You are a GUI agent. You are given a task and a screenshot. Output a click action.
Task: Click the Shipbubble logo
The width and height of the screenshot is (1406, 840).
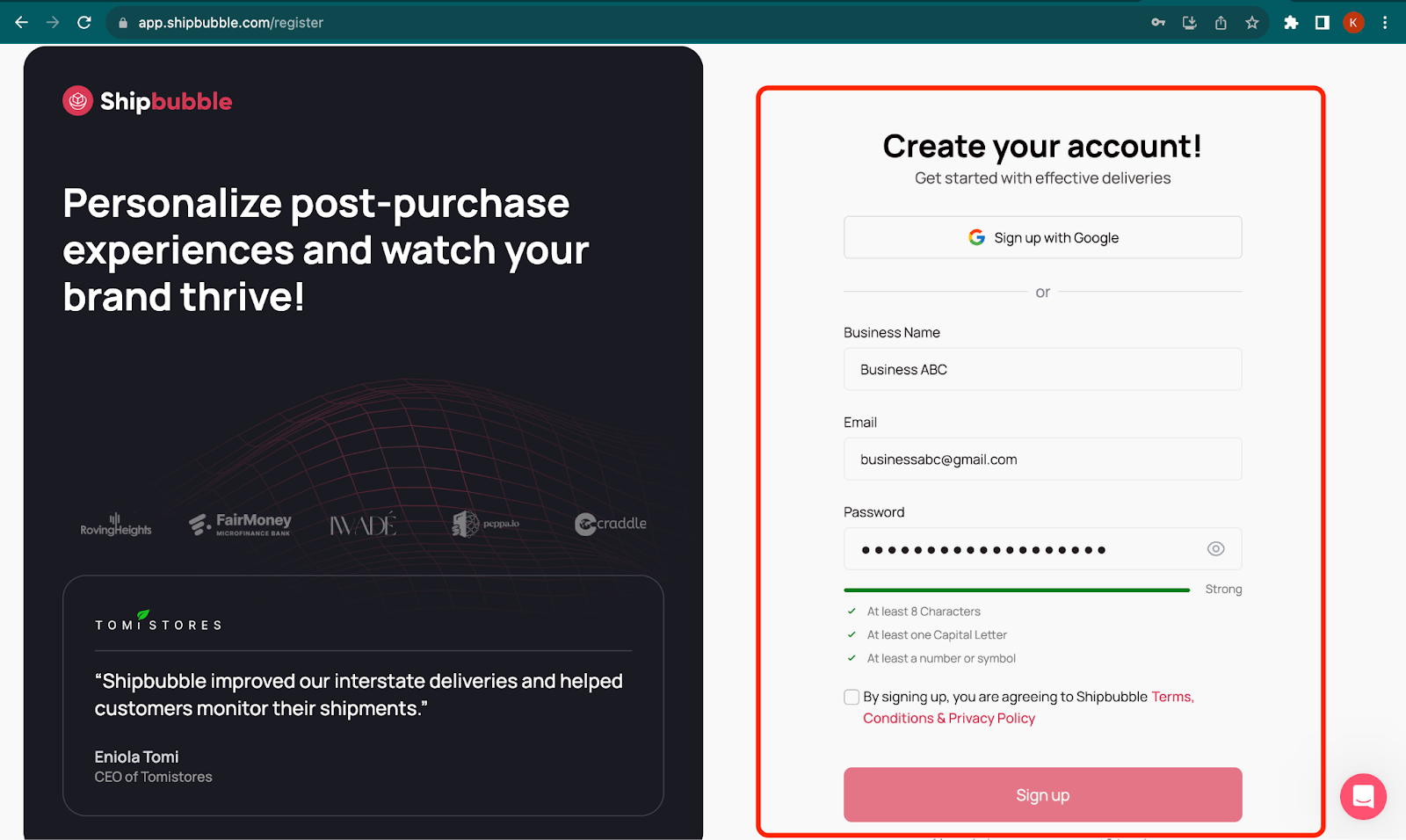[x=148, y=101]
